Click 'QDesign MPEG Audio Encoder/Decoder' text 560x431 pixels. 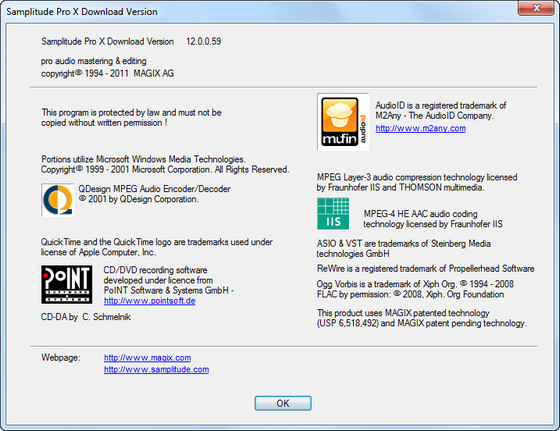click(x=154, y=189)
